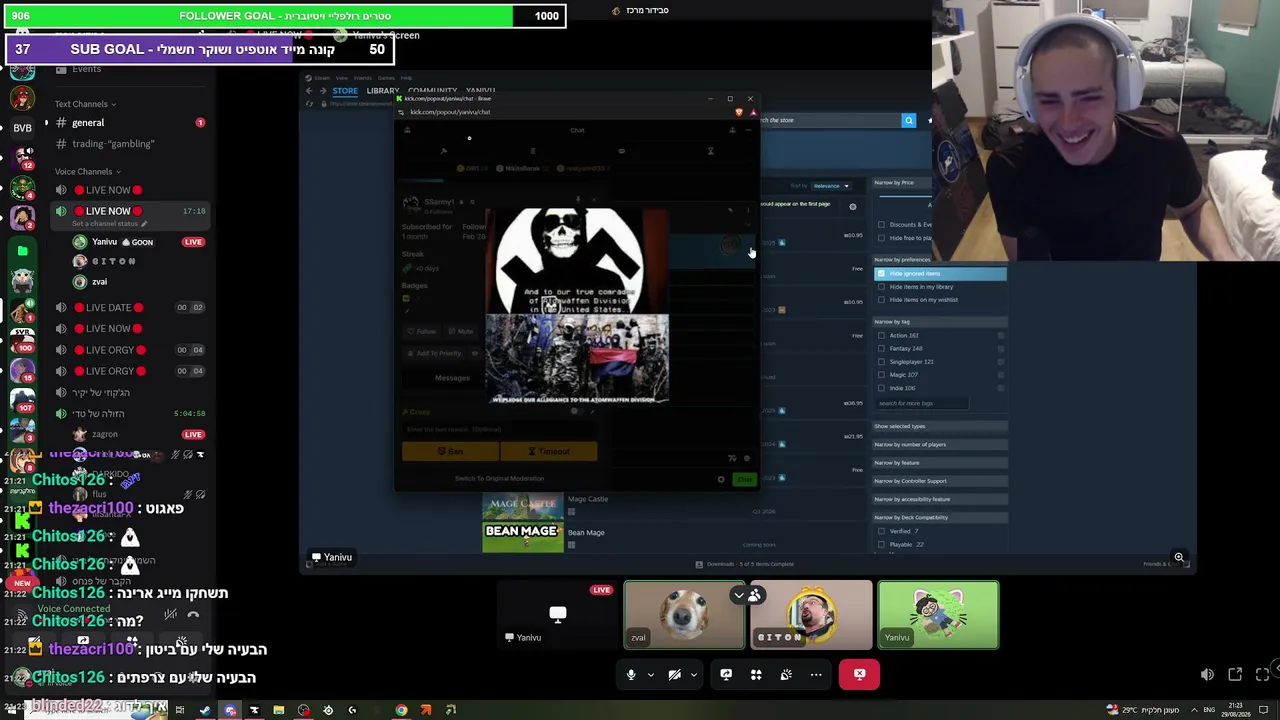1280x720 pixels.
Task: Click user Yanivu in the voice channel
Action: pyautogui.click(x=104, y=242)
